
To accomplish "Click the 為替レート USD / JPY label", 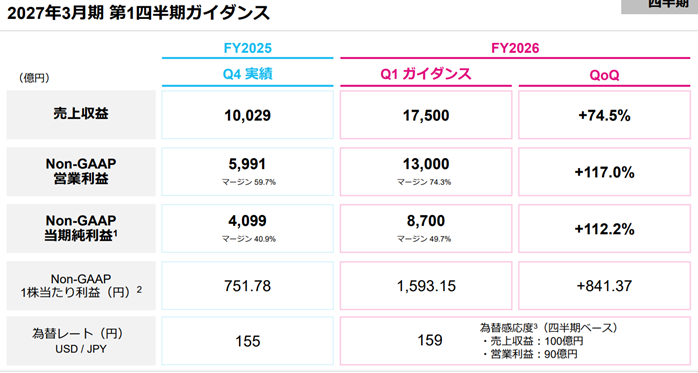I will [x=81, y=341].
